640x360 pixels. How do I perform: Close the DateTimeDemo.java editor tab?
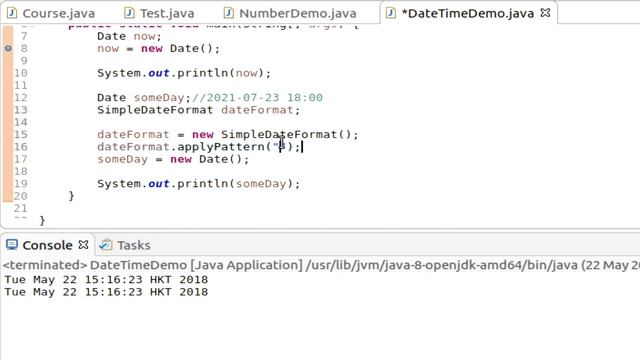(545, 13)
